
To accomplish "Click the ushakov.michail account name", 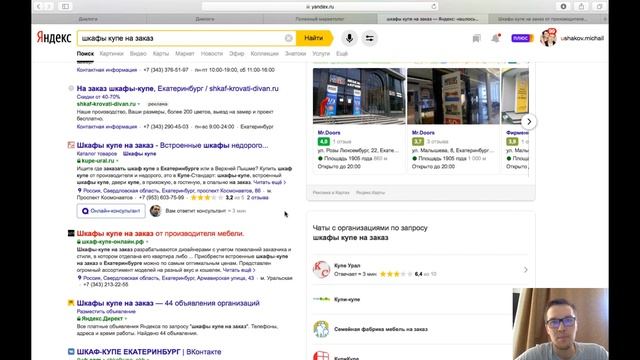I will [x=582, y=38].
